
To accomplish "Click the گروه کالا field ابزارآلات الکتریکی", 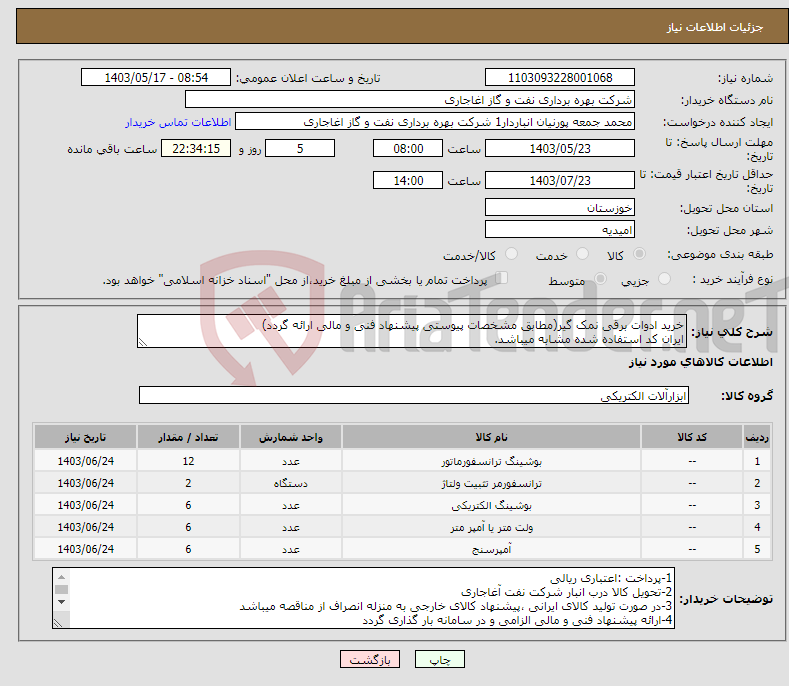I will click(414, 396).
